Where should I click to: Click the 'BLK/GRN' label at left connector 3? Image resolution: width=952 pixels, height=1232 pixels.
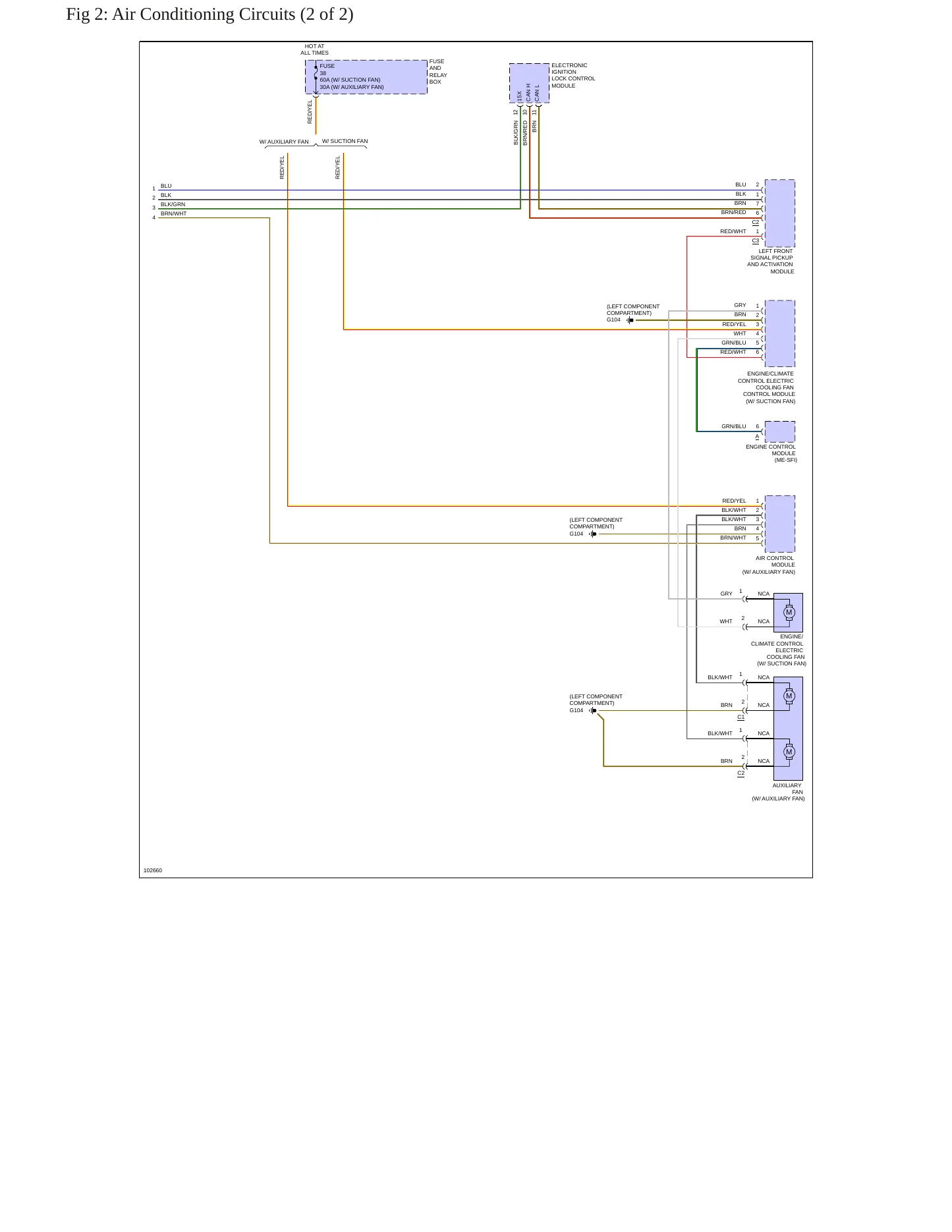[x=173, y=204]
